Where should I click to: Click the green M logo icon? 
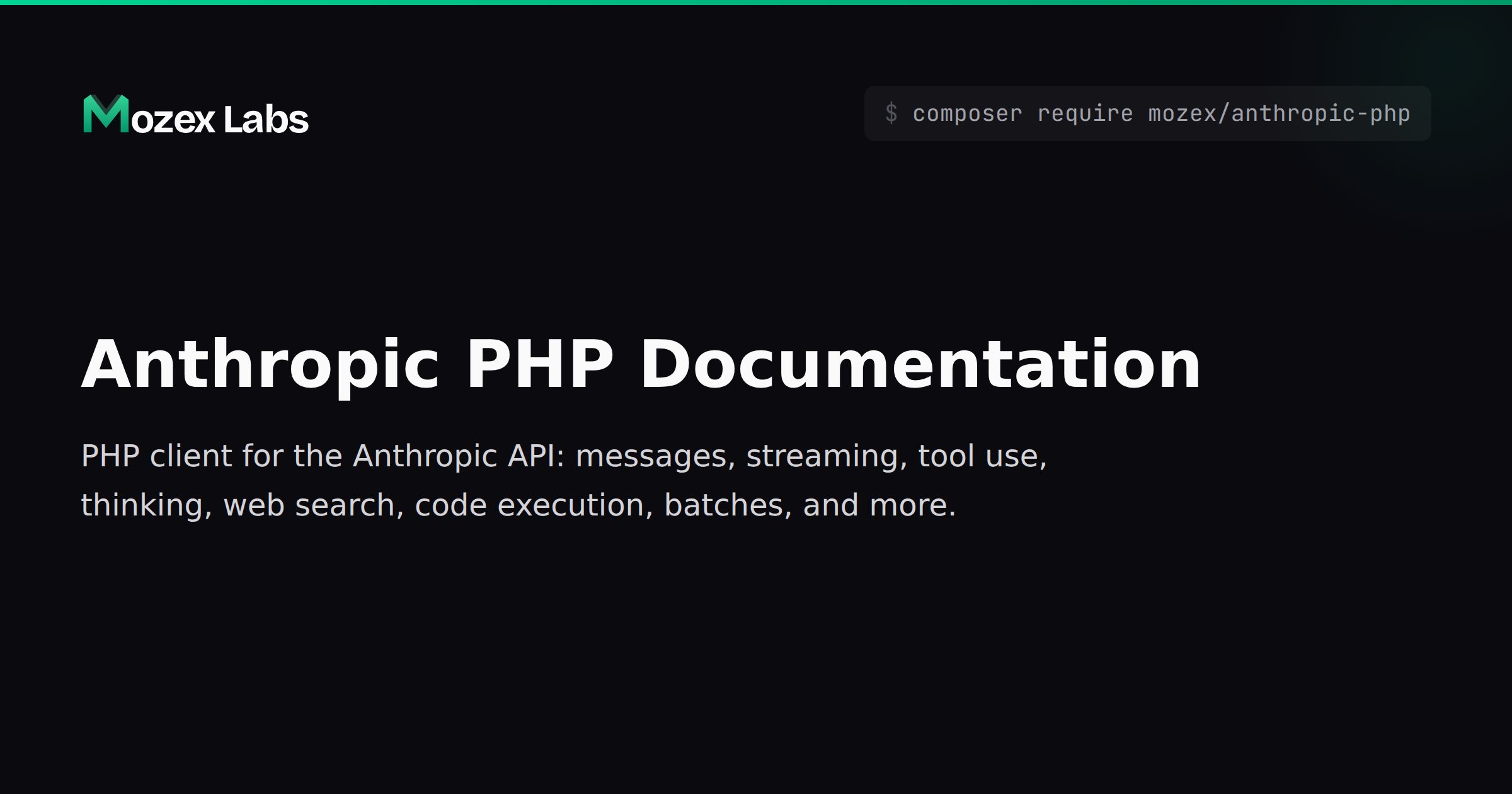106,114
